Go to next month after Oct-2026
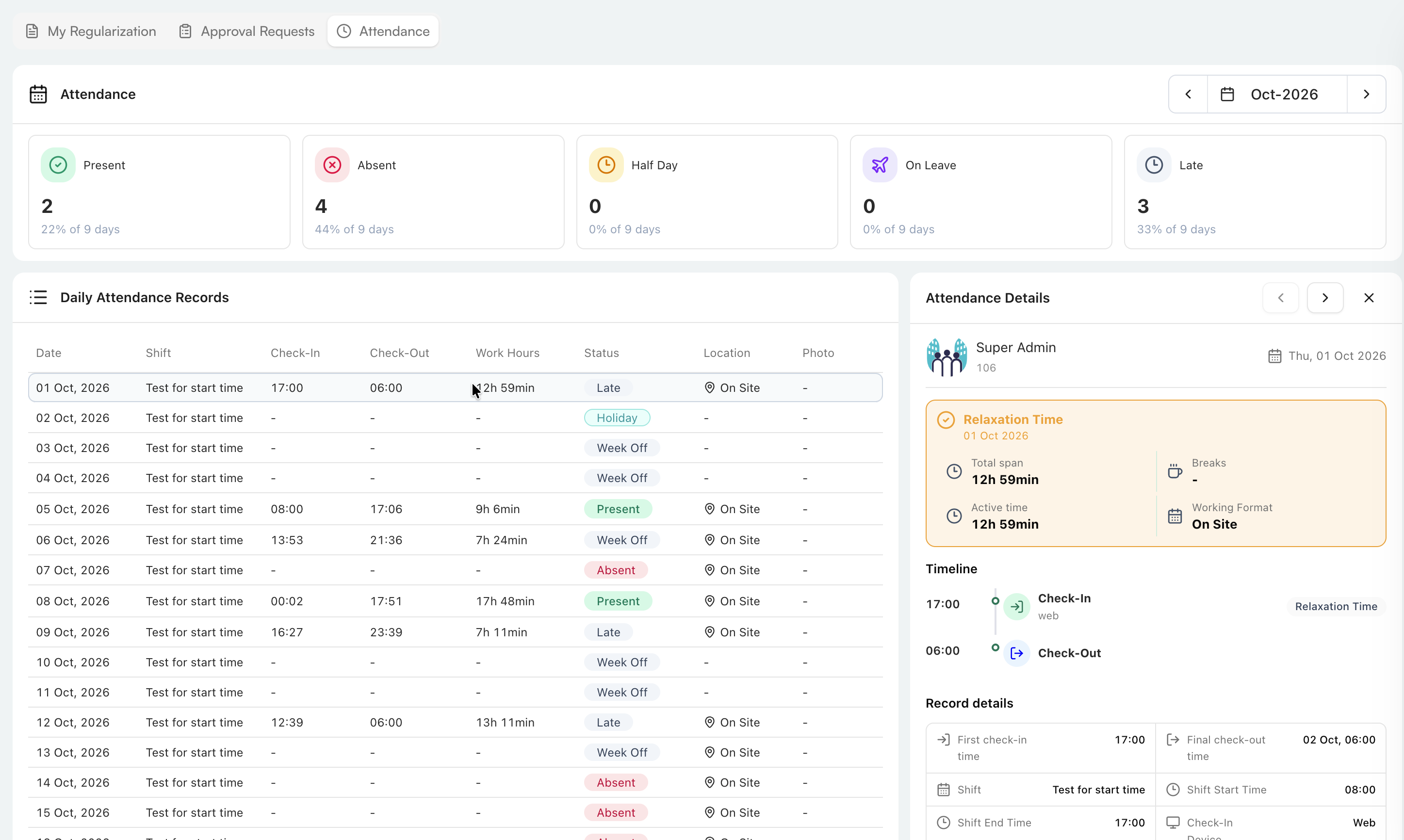Image resolution: width=1404 pixels, height=840 pixels. click(x=1366, y=94)
